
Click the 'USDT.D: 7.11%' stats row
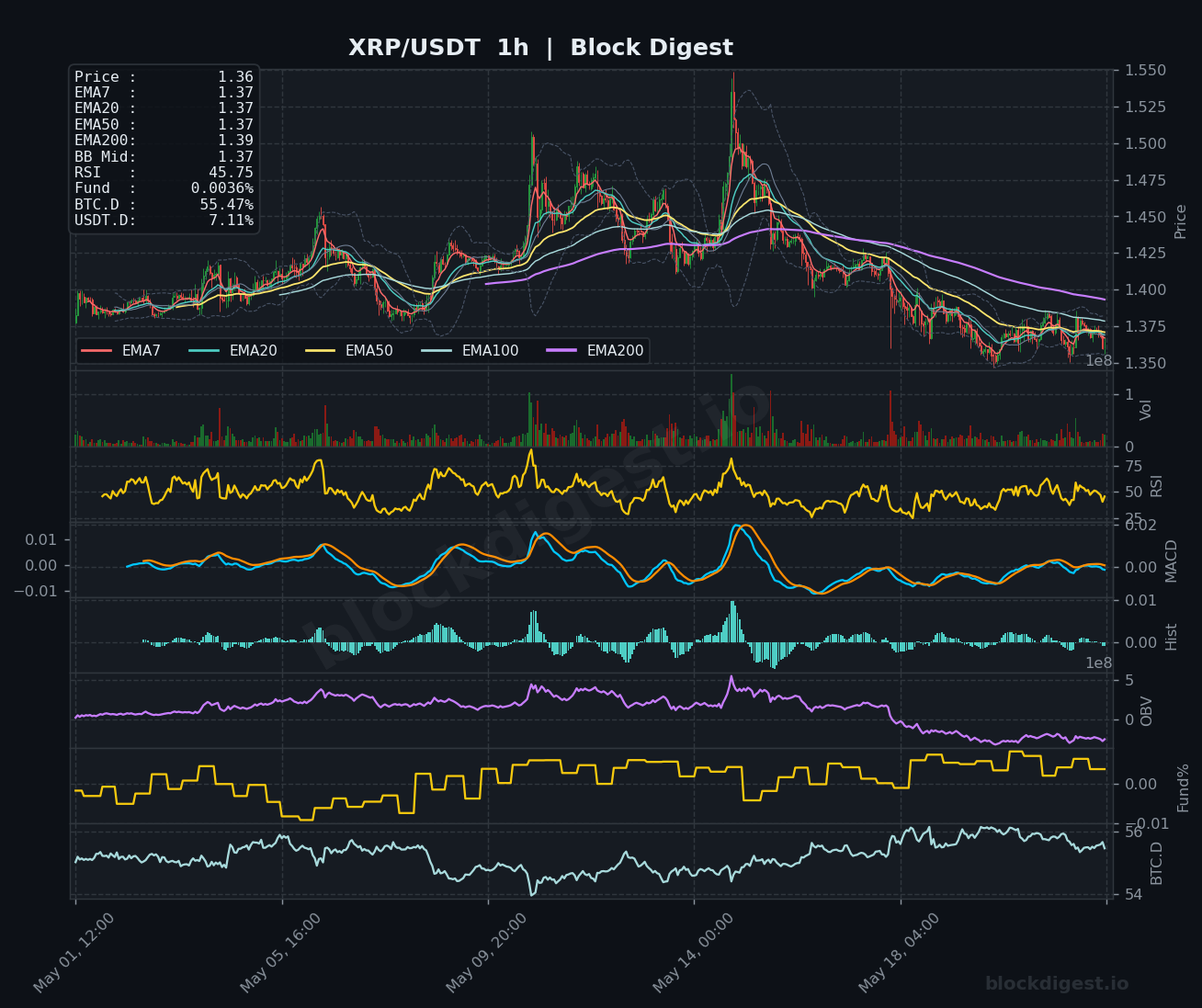coord(164,221)
